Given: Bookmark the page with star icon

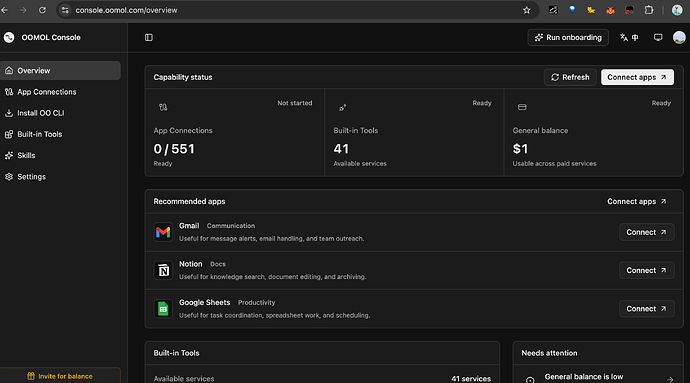Looking at the screenshot, I should [526, 10].
